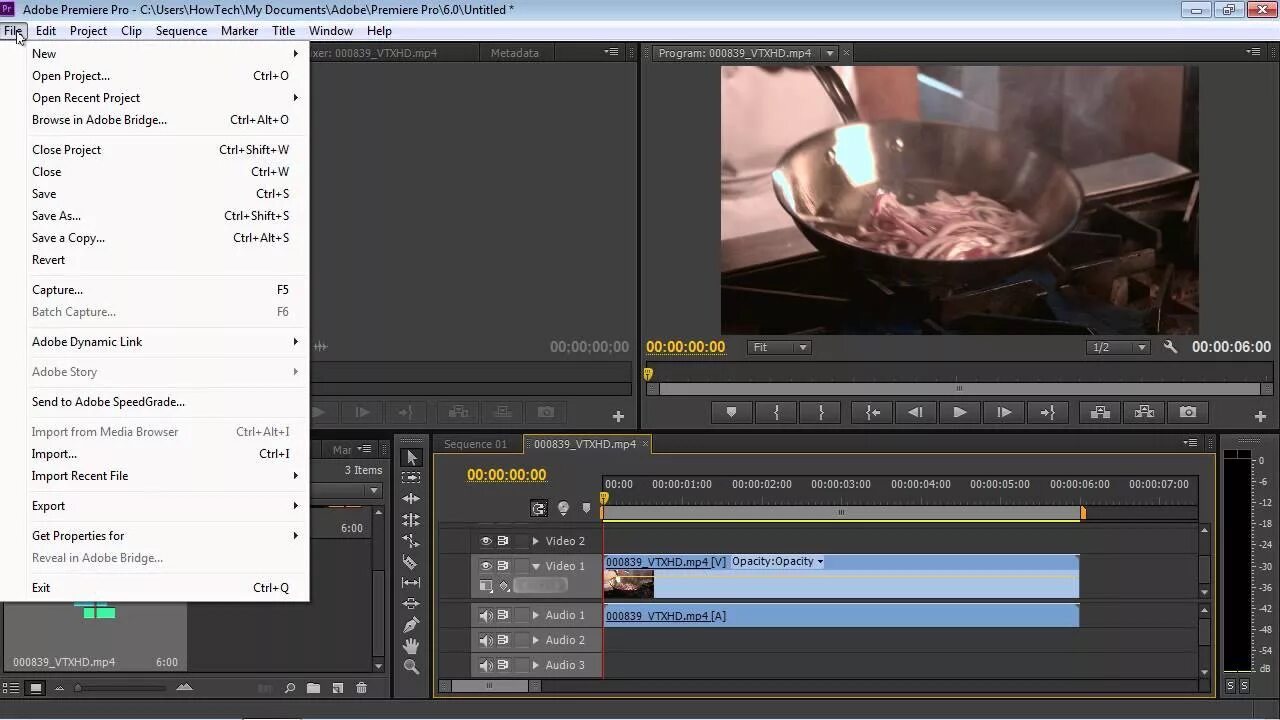
Task: Select the Zoom magnifier tool
Action: (x=411, y=667)
